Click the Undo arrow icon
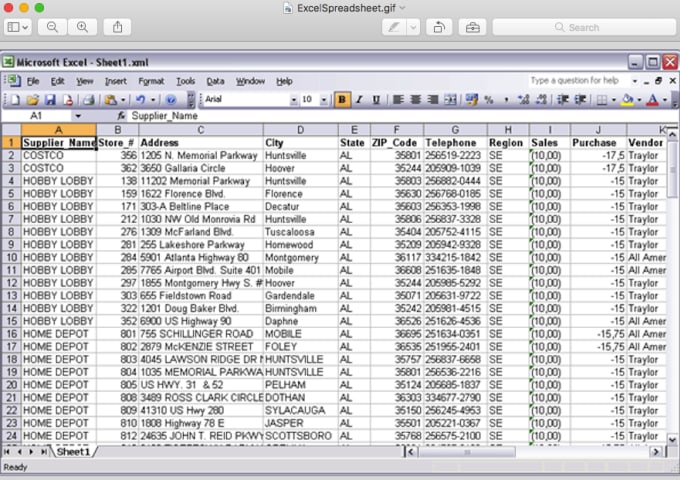 141,100
